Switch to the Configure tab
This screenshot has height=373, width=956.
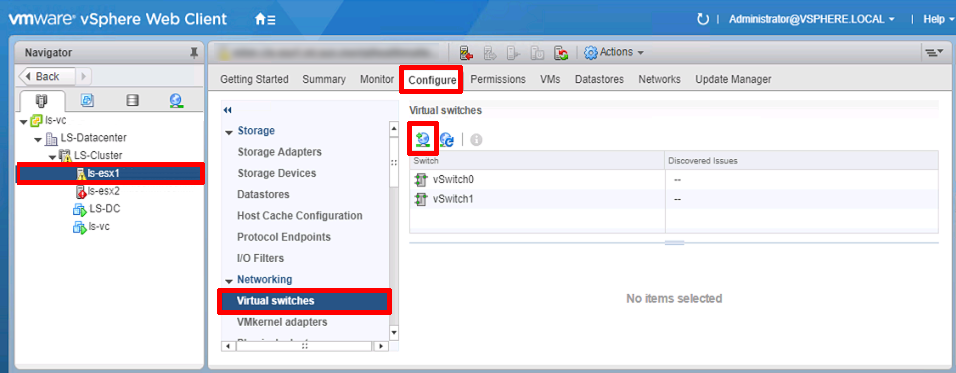click(x=432, y=80)
